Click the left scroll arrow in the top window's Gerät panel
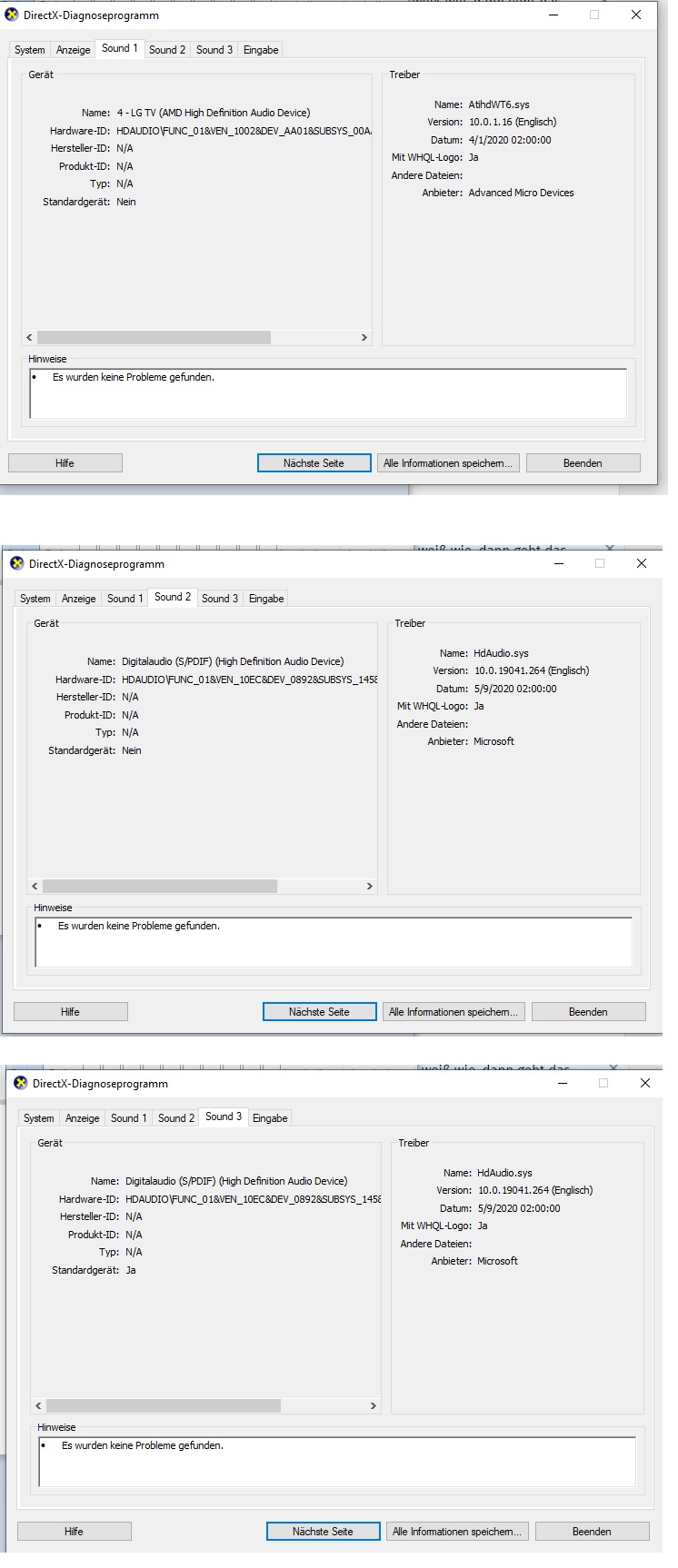The width and height of the screenshot is (678, 1568). [30, 338]
